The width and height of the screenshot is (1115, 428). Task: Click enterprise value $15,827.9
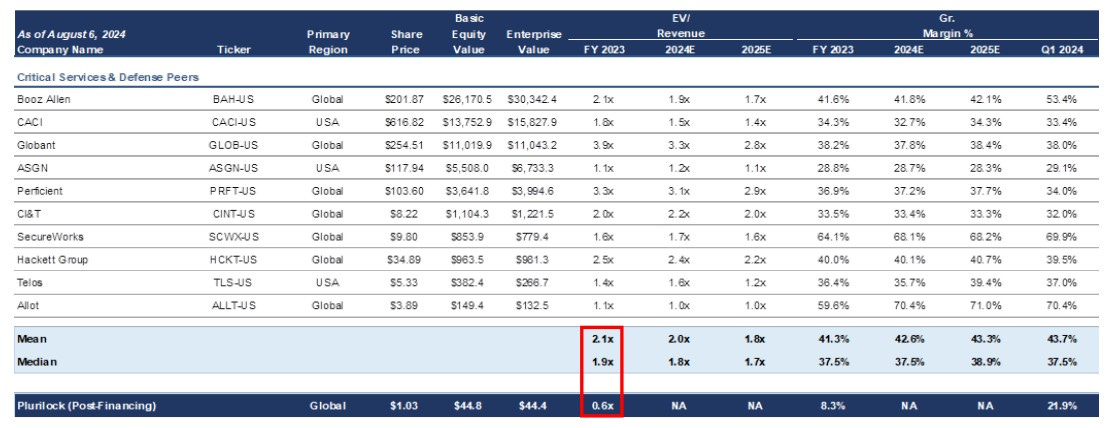532,122
